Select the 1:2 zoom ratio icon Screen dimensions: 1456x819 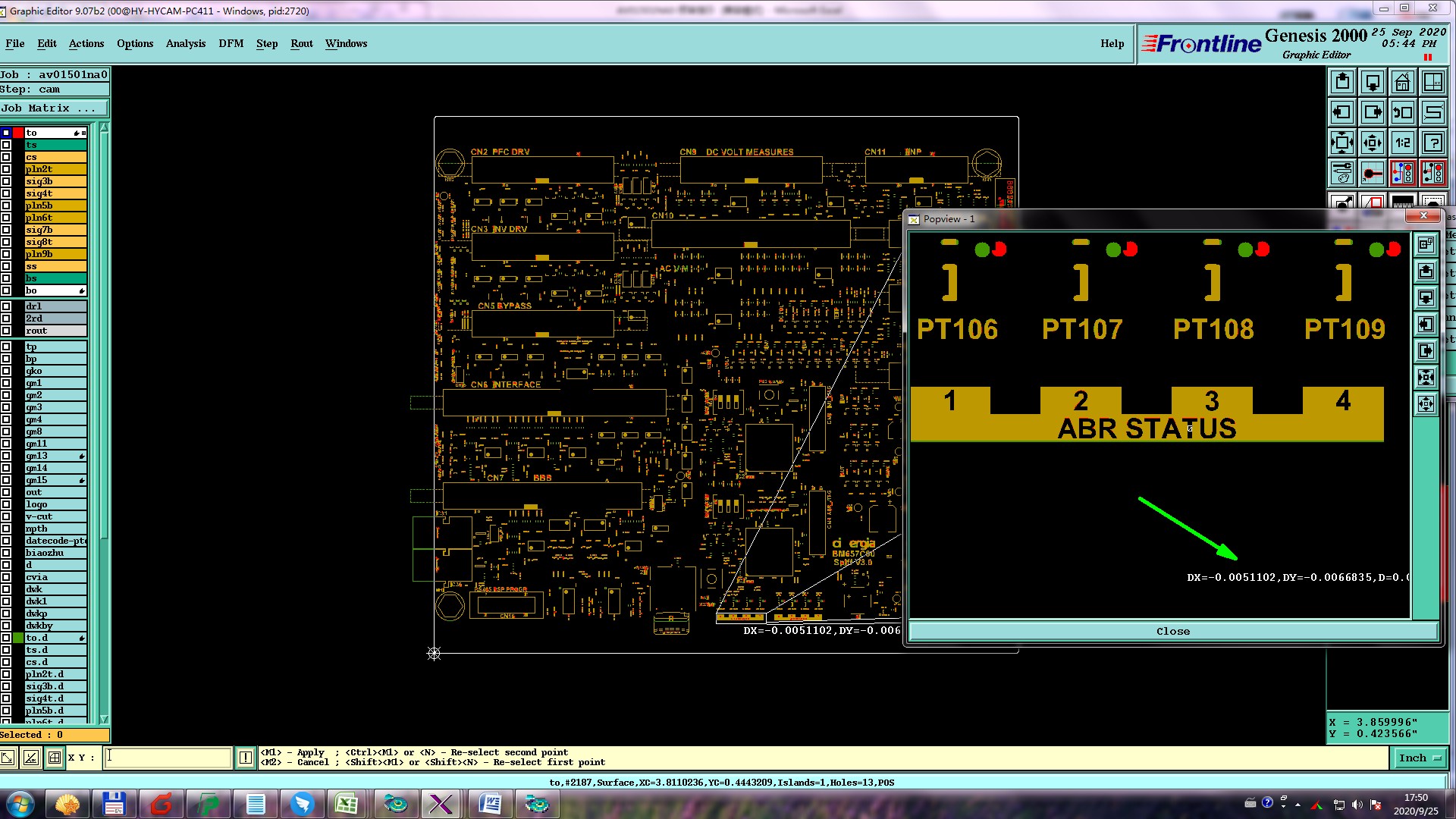click(1402, 143)
